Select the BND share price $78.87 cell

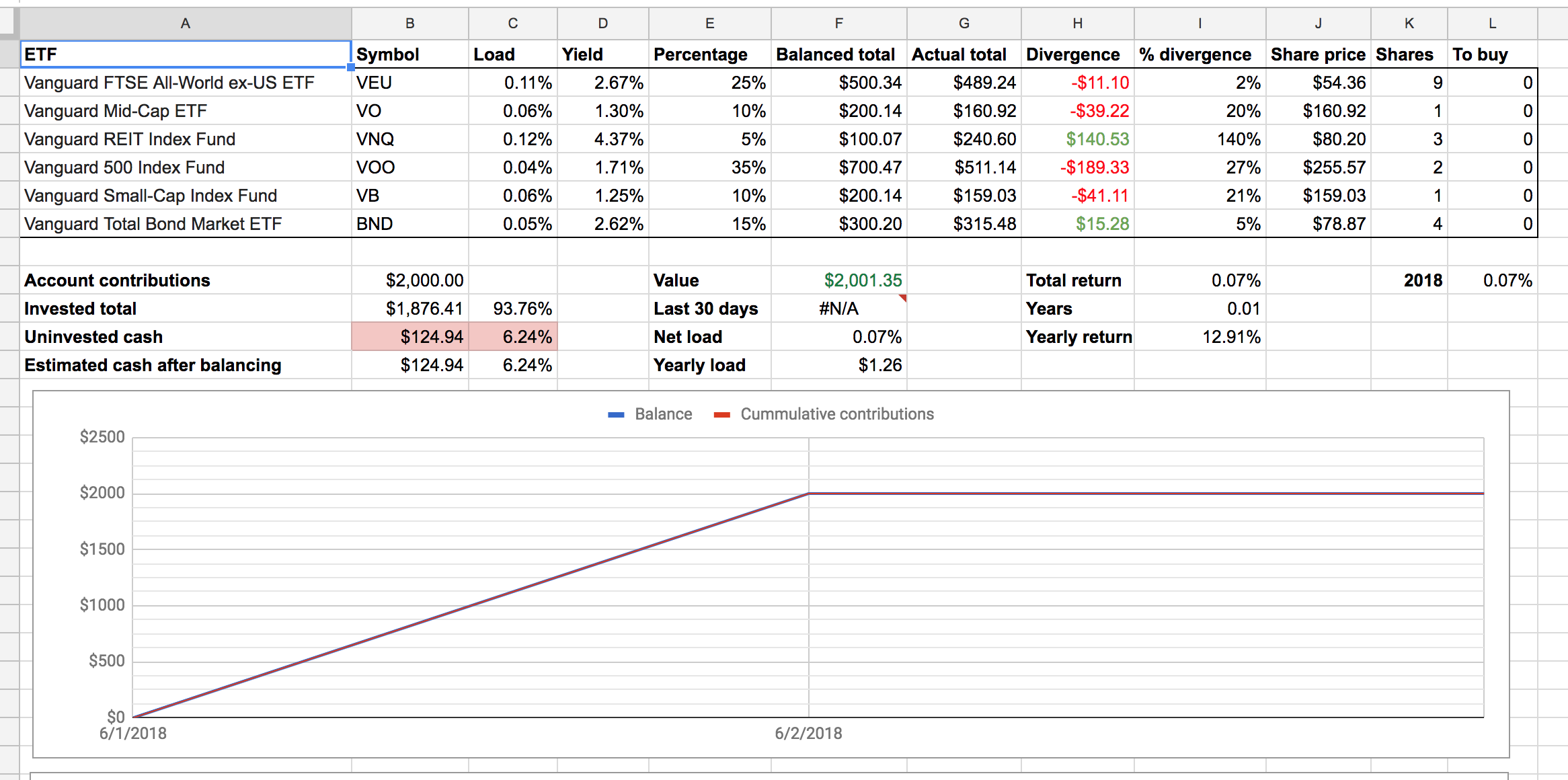(x=1318, y=224)
